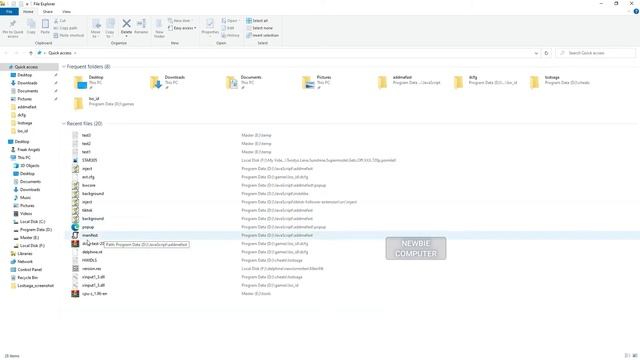The height and width of the screenshot is (360, 640).
Task: Select Local Disk (C:) in sidebar
Action: [x=32, y=222]
